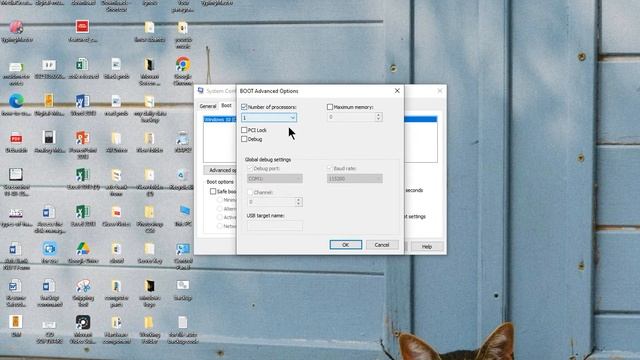The width and height of the screenshot is (640, 360).
Task: Select the Working Folder desktop folder
Action: 149,322
